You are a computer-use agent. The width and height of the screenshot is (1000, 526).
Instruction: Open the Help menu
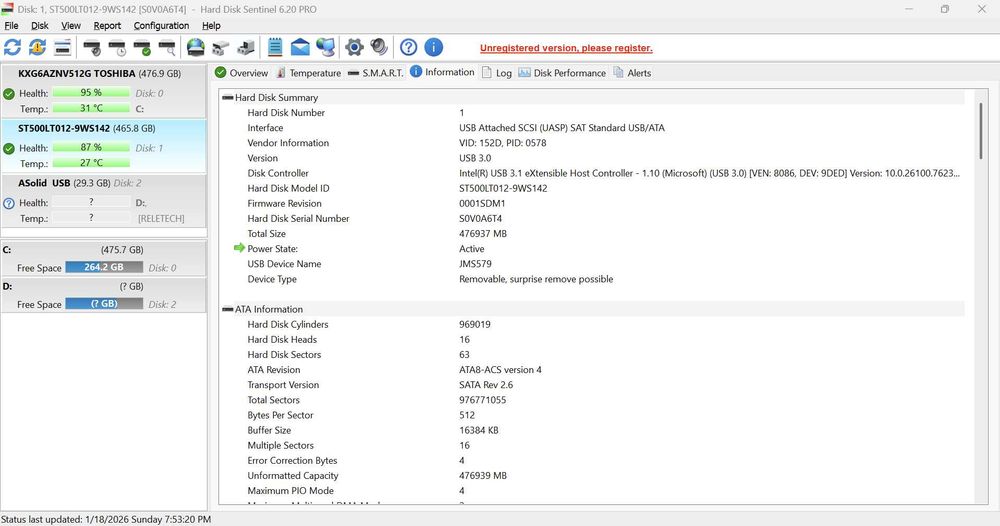[x=211, y=26]
